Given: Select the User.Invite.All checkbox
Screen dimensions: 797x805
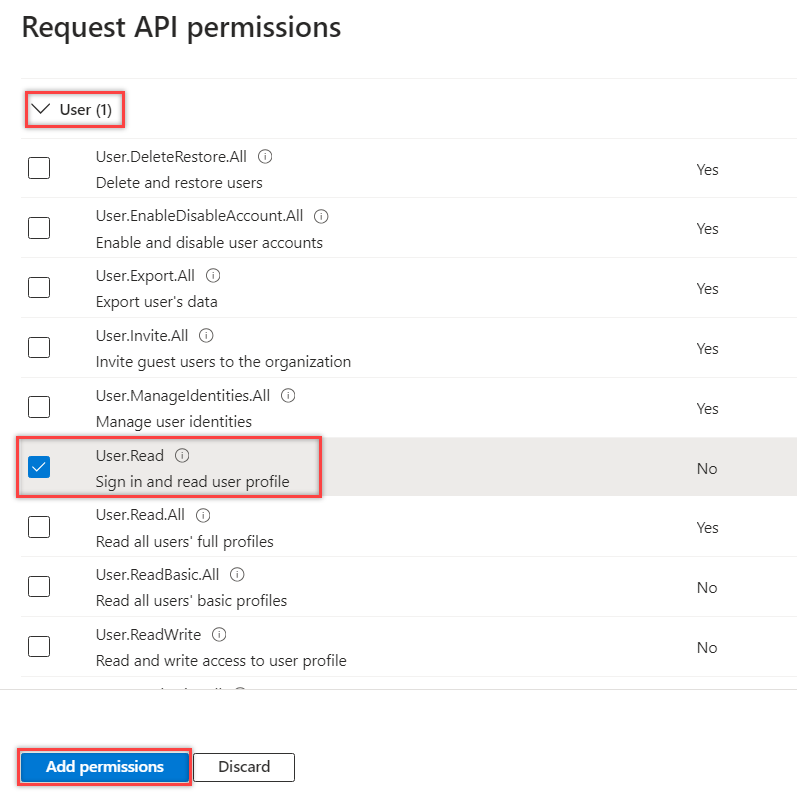Looking at the screenshot, I should click(x=39, y=348).
